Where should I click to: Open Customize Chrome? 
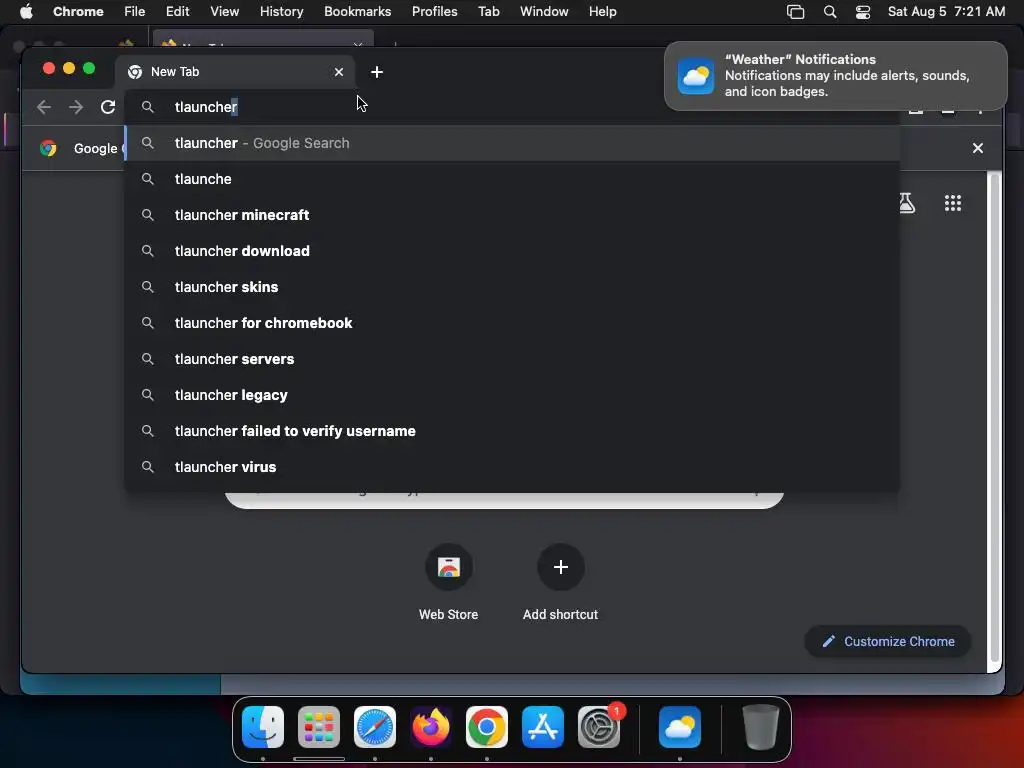888,641
